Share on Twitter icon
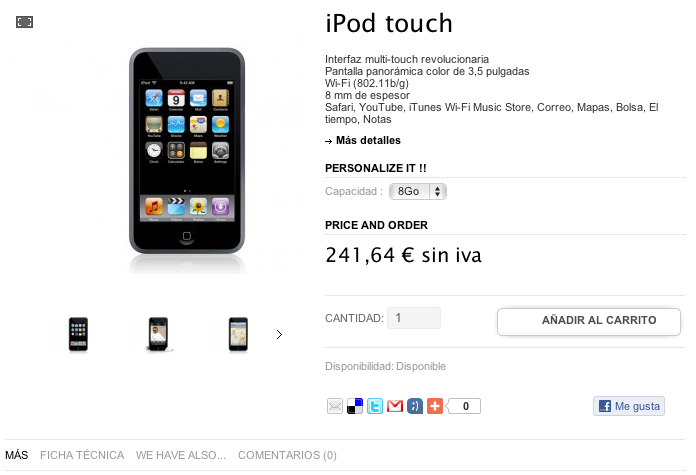The image size is (696, 475). 375,406
